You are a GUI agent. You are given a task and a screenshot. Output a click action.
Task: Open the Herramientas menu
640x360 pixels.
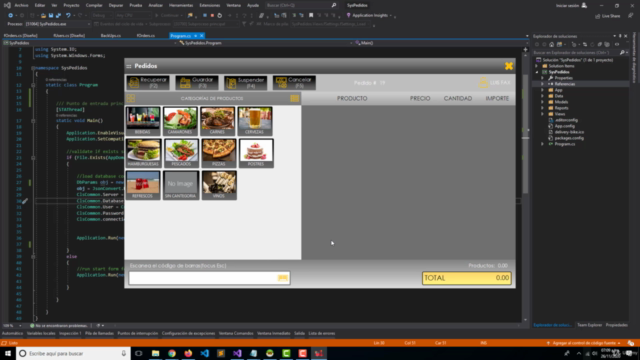(x=181, y=5)
